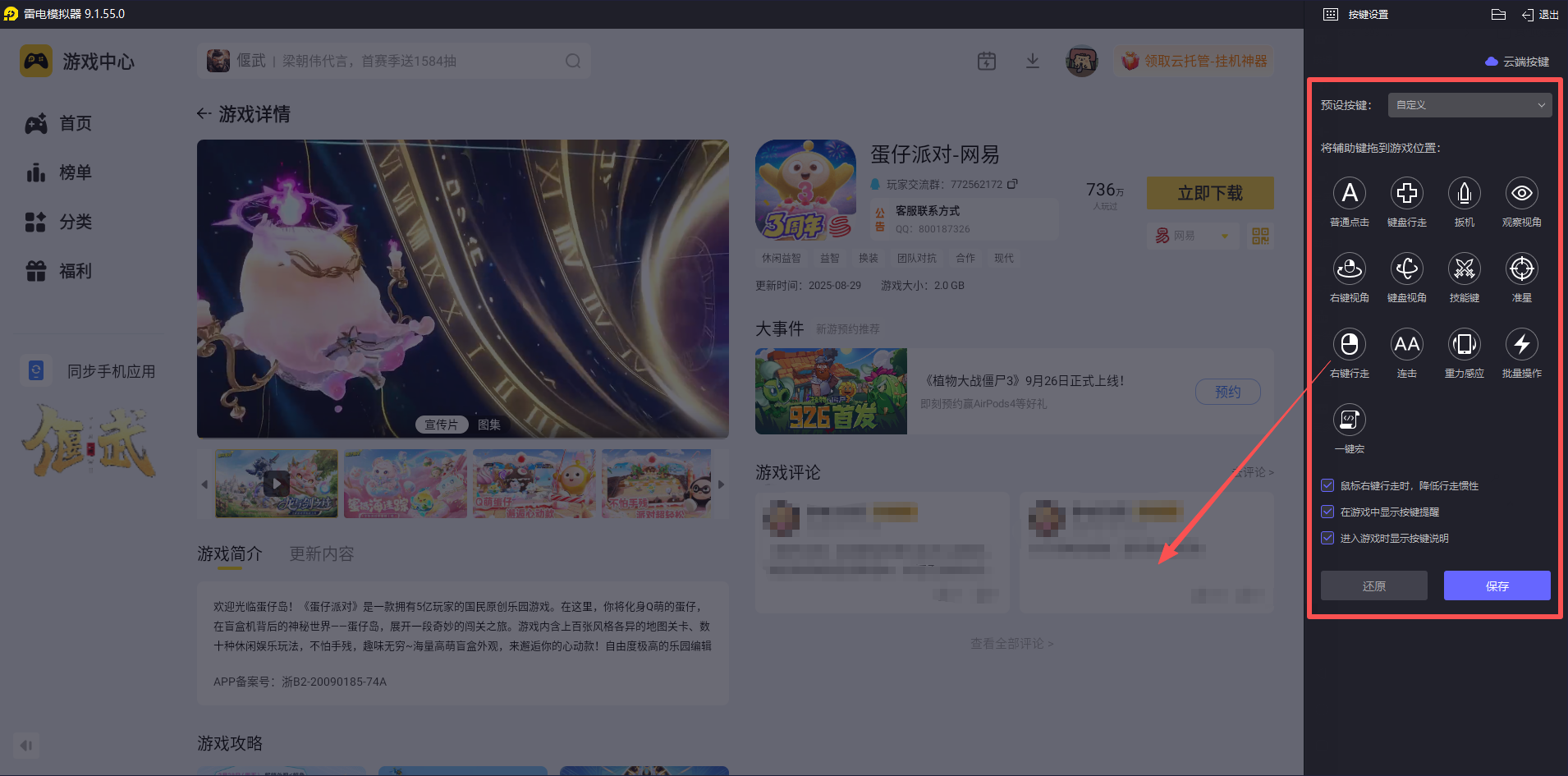
Task: Select the 一键宏 macro key icon
Action: (x=1349, y=420)
